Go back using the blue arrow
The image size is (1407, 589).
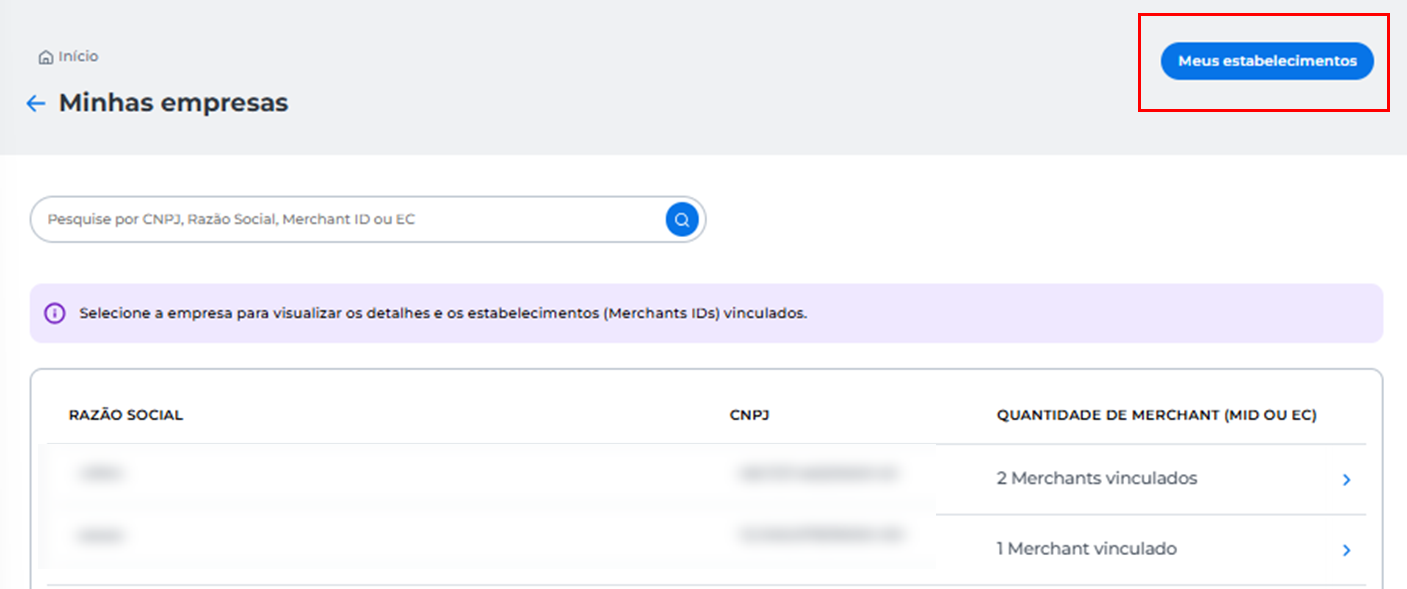(x=36, y=103)
